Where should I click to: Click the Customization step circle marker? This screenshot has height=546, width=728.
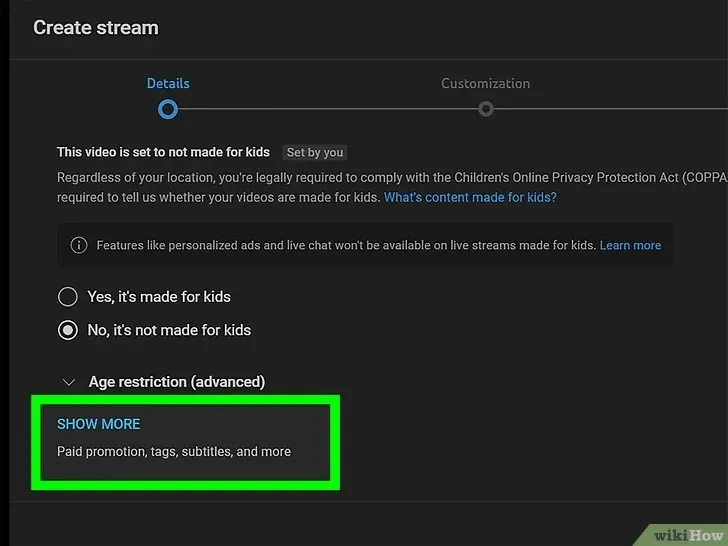click(x=486, y=109)
